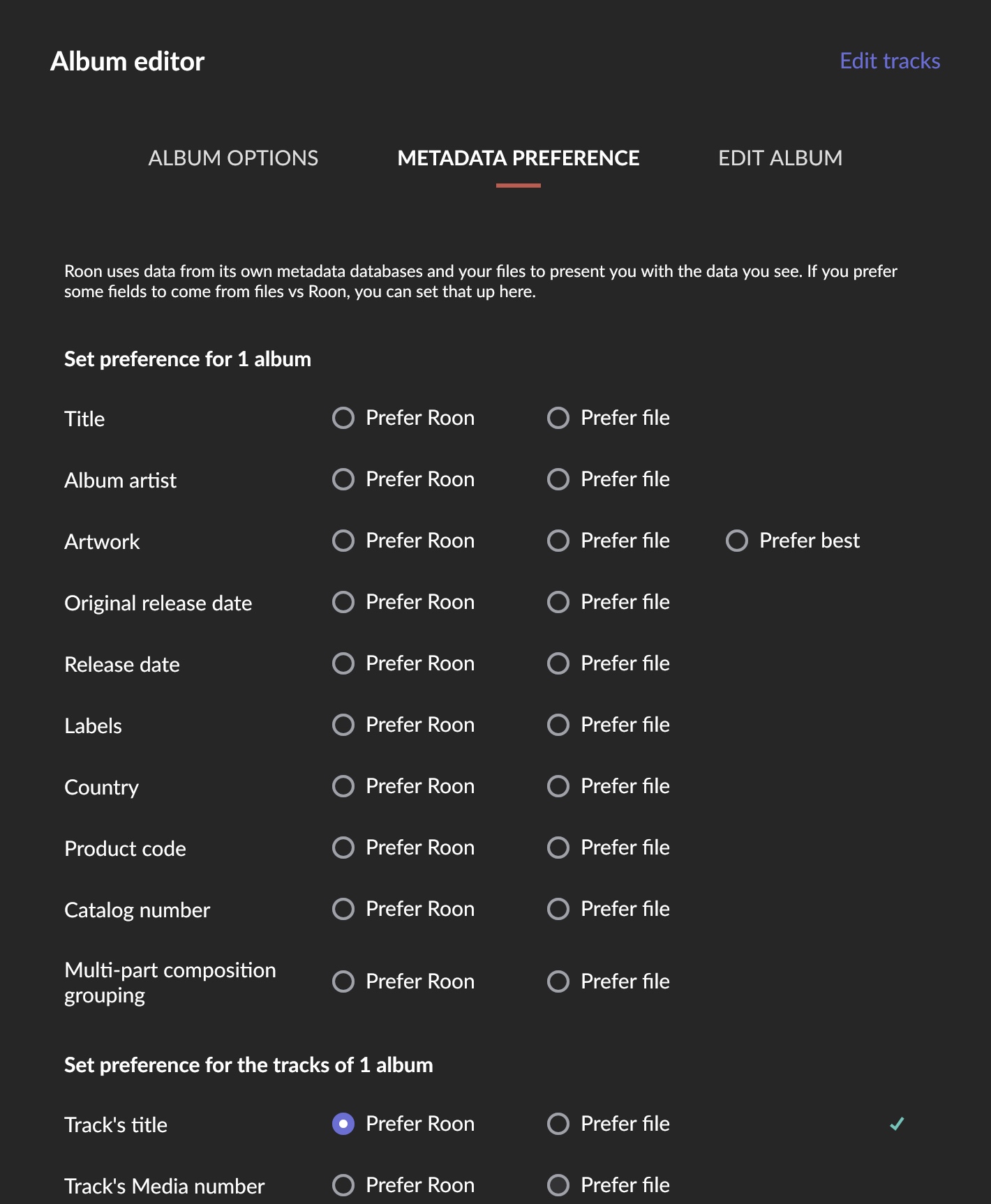The height and width of the screenshot is (1204, 991).
Task: Select the Metadata Preference tab
Action: click(x=518, y=158)
